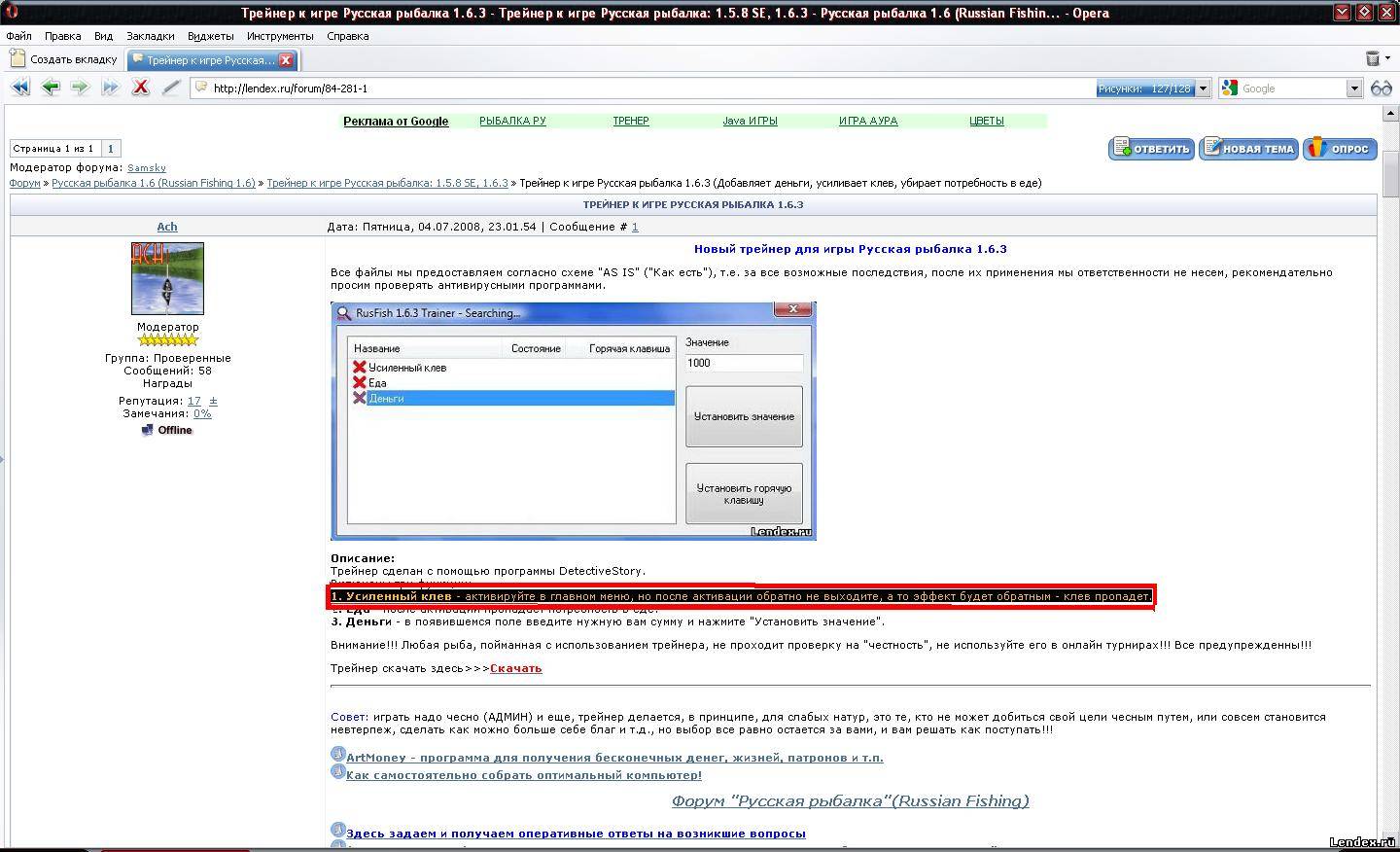Viewport: 1400px width, 852px height.
Task: Open the Виджеты menu
Action: tap(210, 36)
